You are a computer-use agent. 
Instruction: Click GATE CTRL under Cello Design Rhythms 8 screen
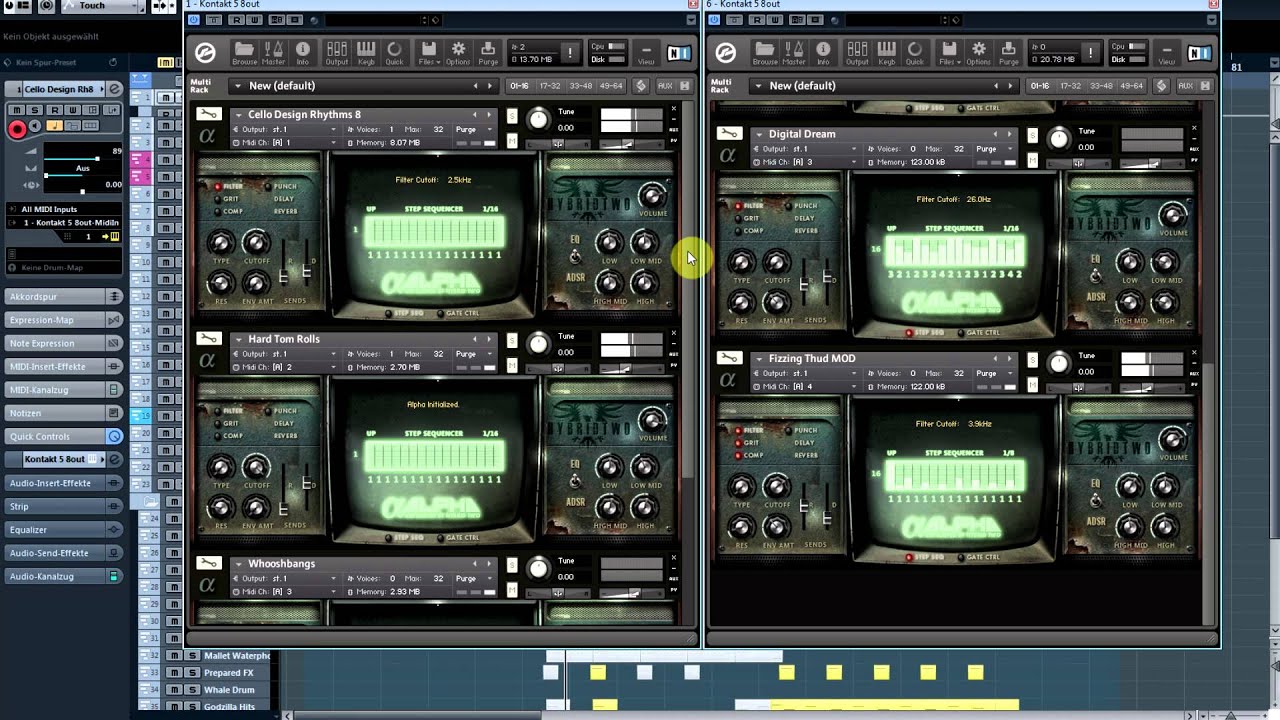pos(457,313)
